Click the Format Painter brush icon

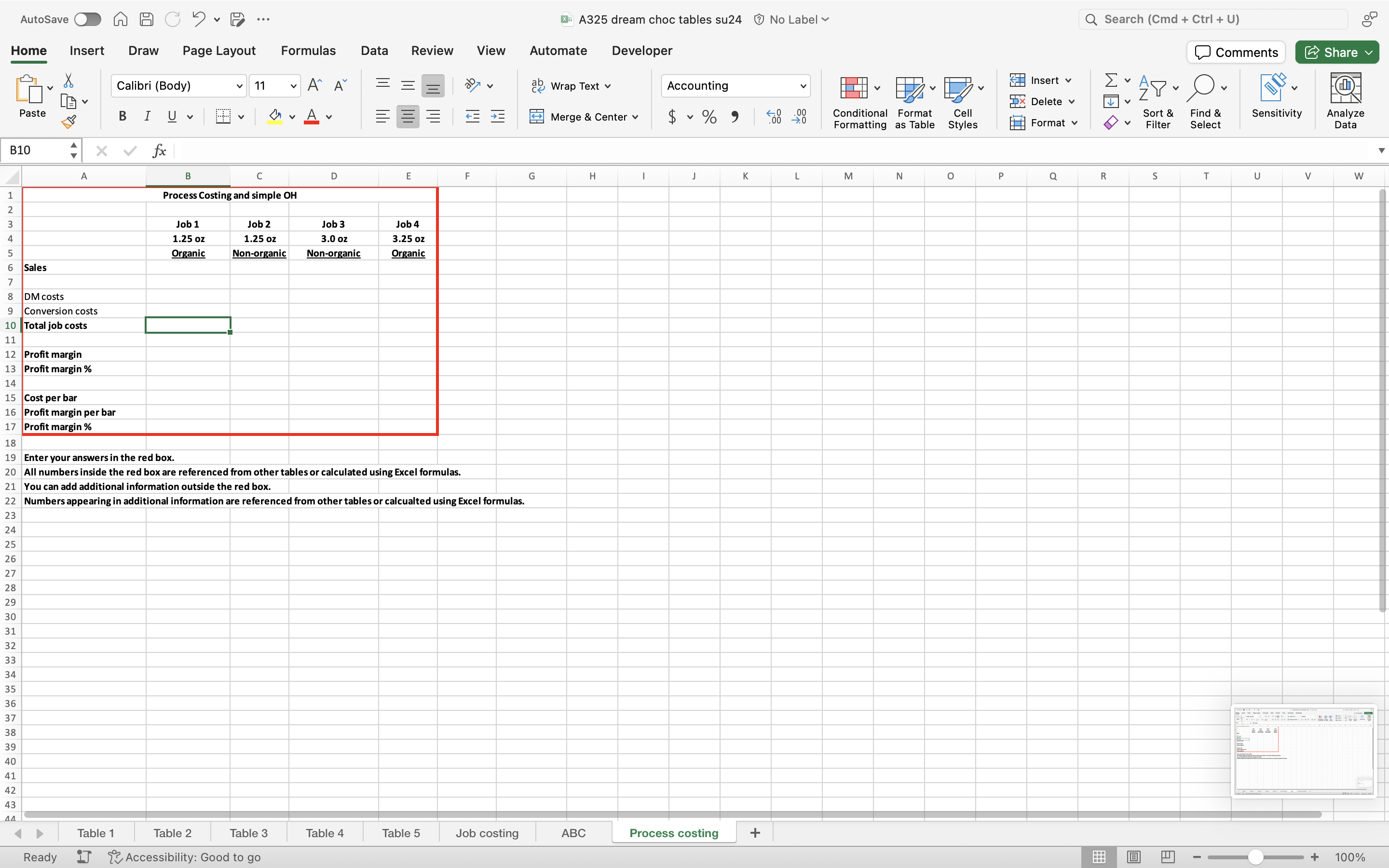[69, 122]
